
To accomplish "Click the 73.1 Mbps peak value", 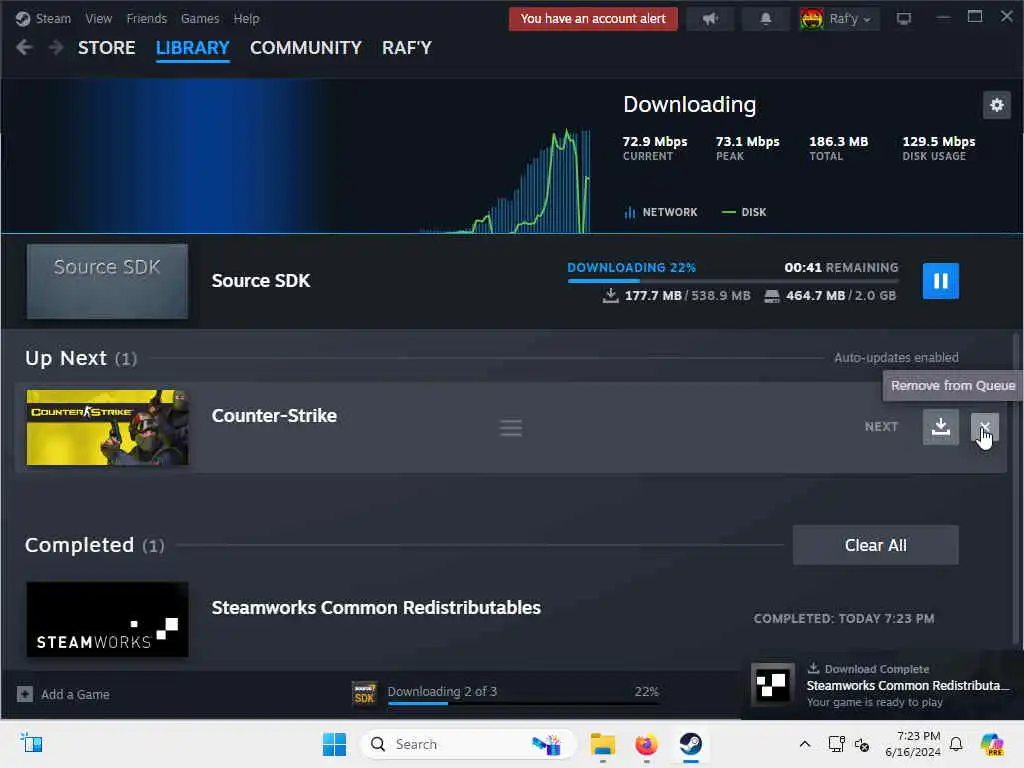I will point(748,142).
